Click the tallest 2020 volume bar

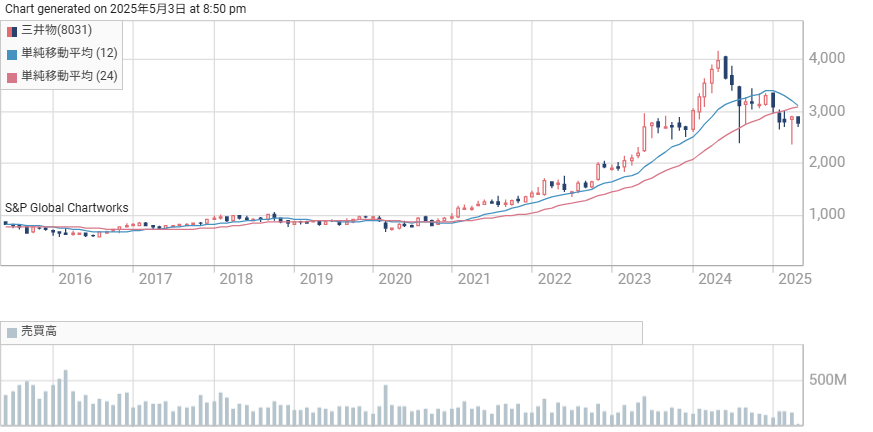[385, 406]
